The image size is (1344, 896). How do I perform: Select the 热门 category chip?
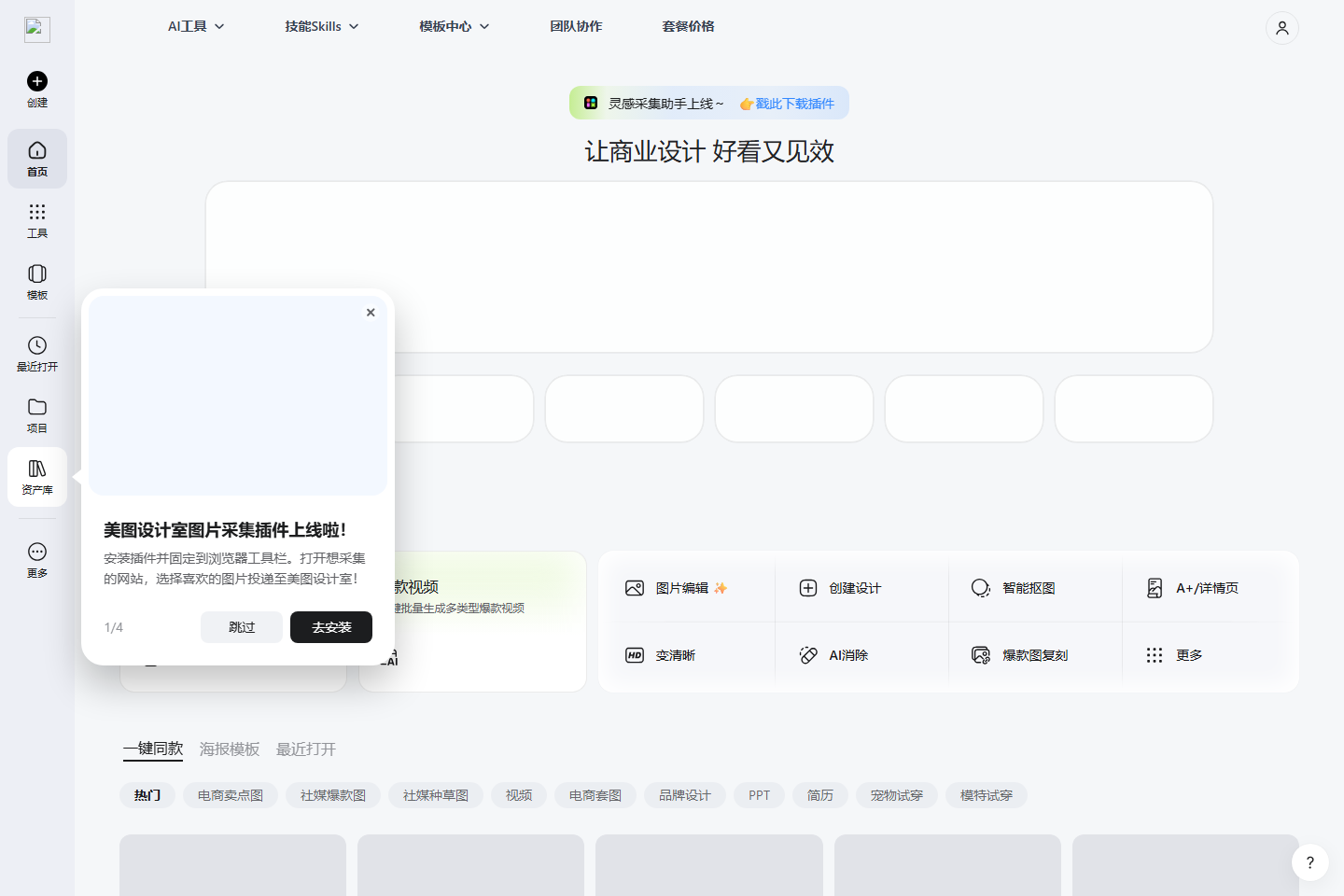click(147, 795)
